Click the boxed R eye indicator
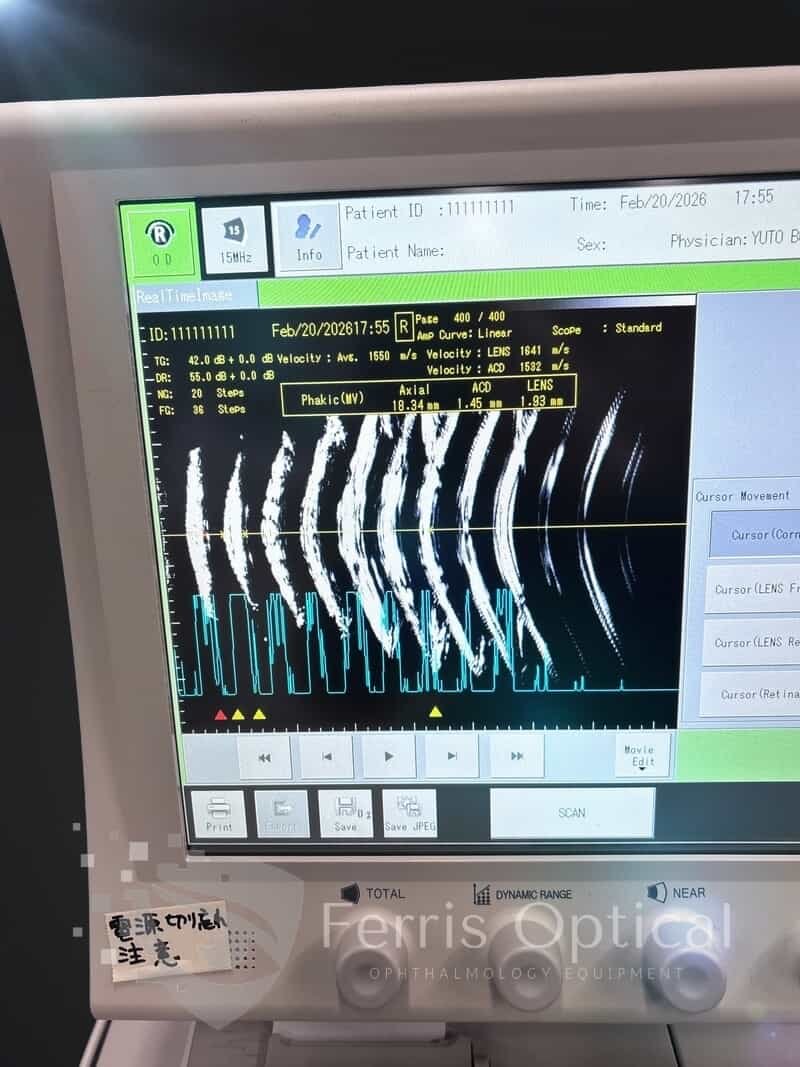Screen dimensions: 800x1067 (x=404, y=327)
